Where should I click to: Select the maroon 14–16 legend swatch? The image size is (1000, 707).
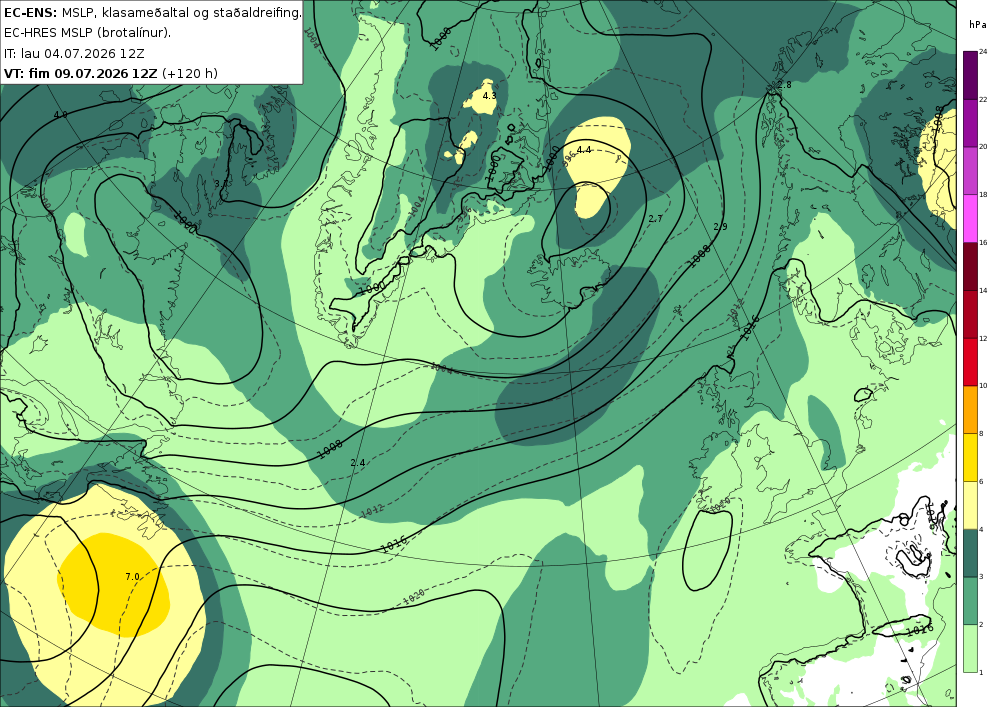tap(970, 266)
